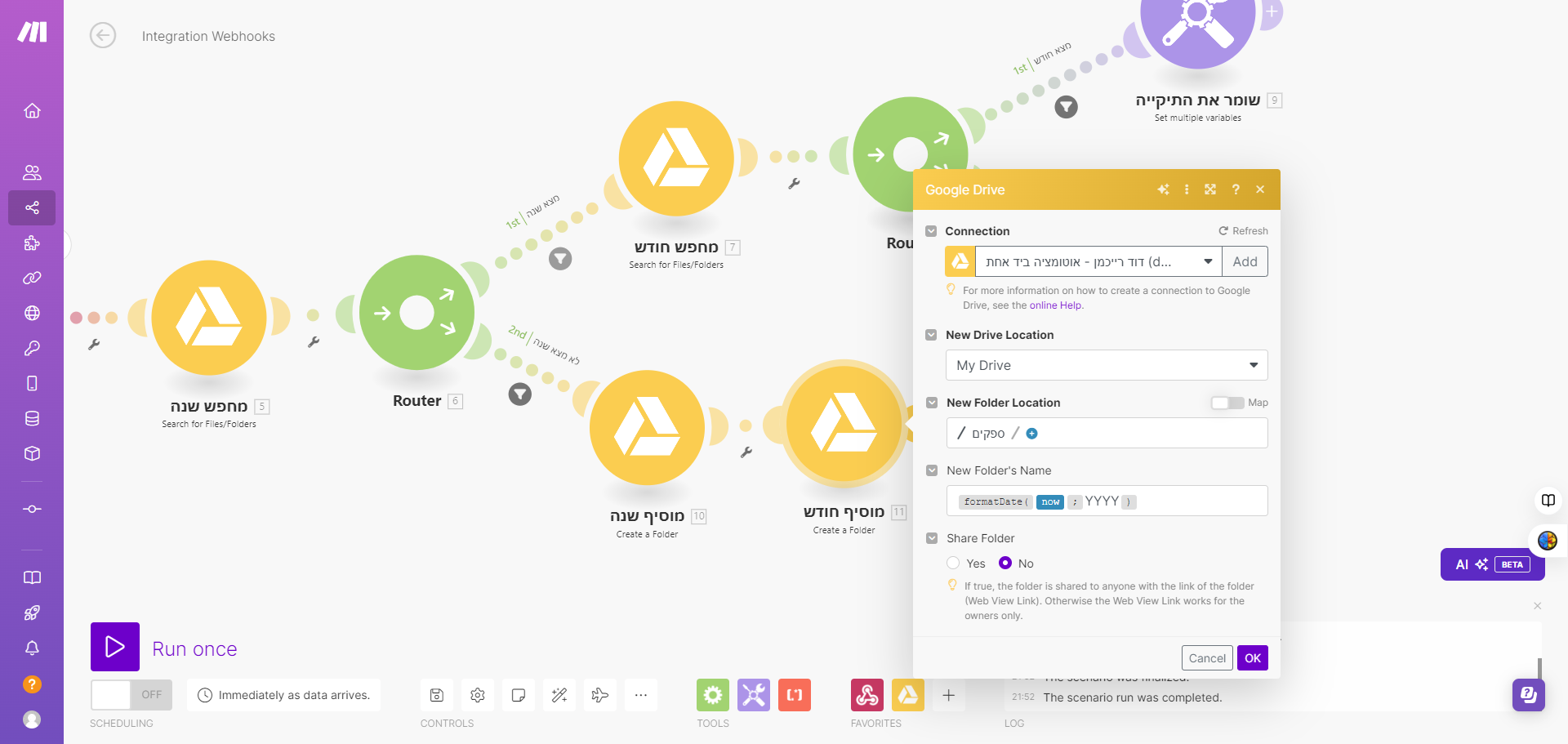The height and width of the screenshot is (744, 1568).
Task: Open the flow control sidebar icon
Action: click(x=32, y=510)
